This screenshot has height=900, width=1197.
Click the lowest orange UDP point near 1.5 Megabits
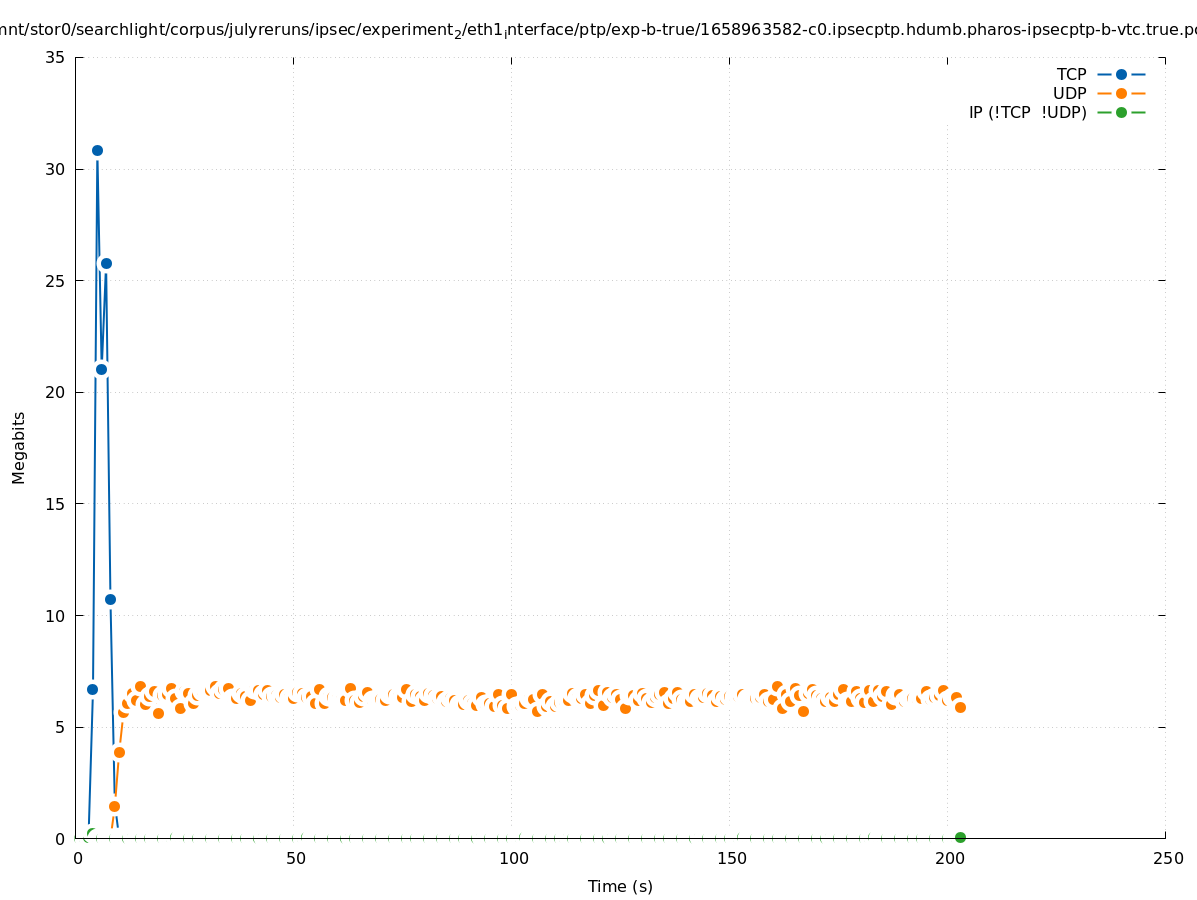point(114,806)
